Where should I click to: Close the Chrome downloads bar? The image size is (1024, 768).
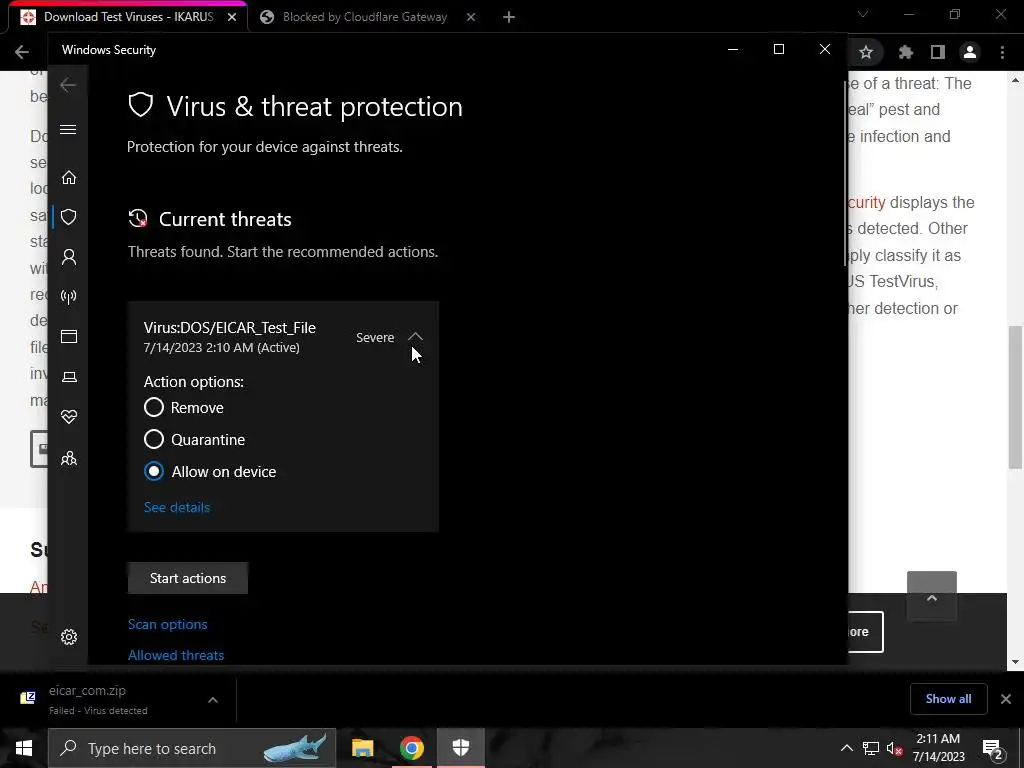1006,699
